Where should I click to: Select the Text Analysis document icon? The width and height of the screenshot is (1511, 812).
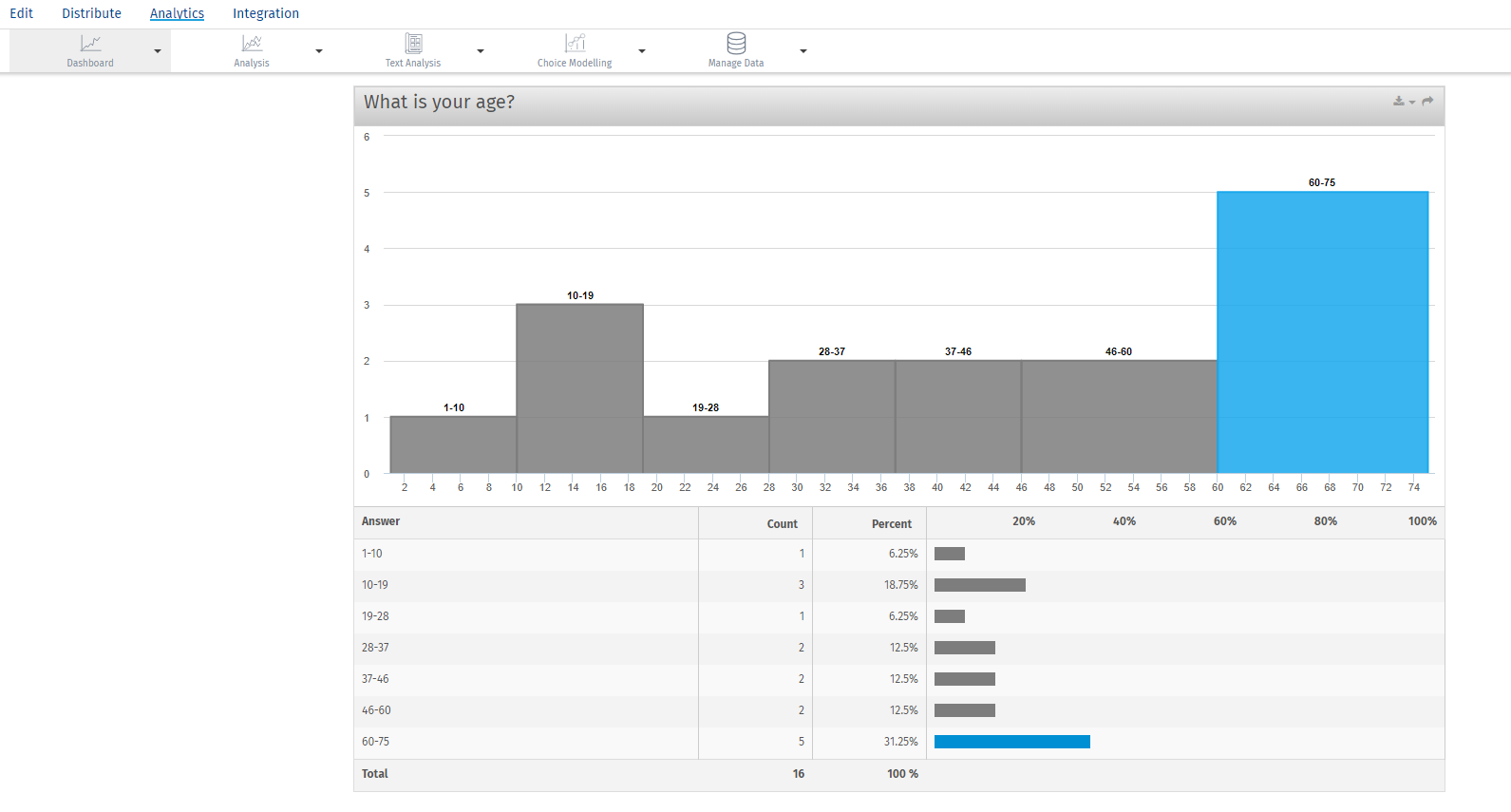(x=413, y=44)
